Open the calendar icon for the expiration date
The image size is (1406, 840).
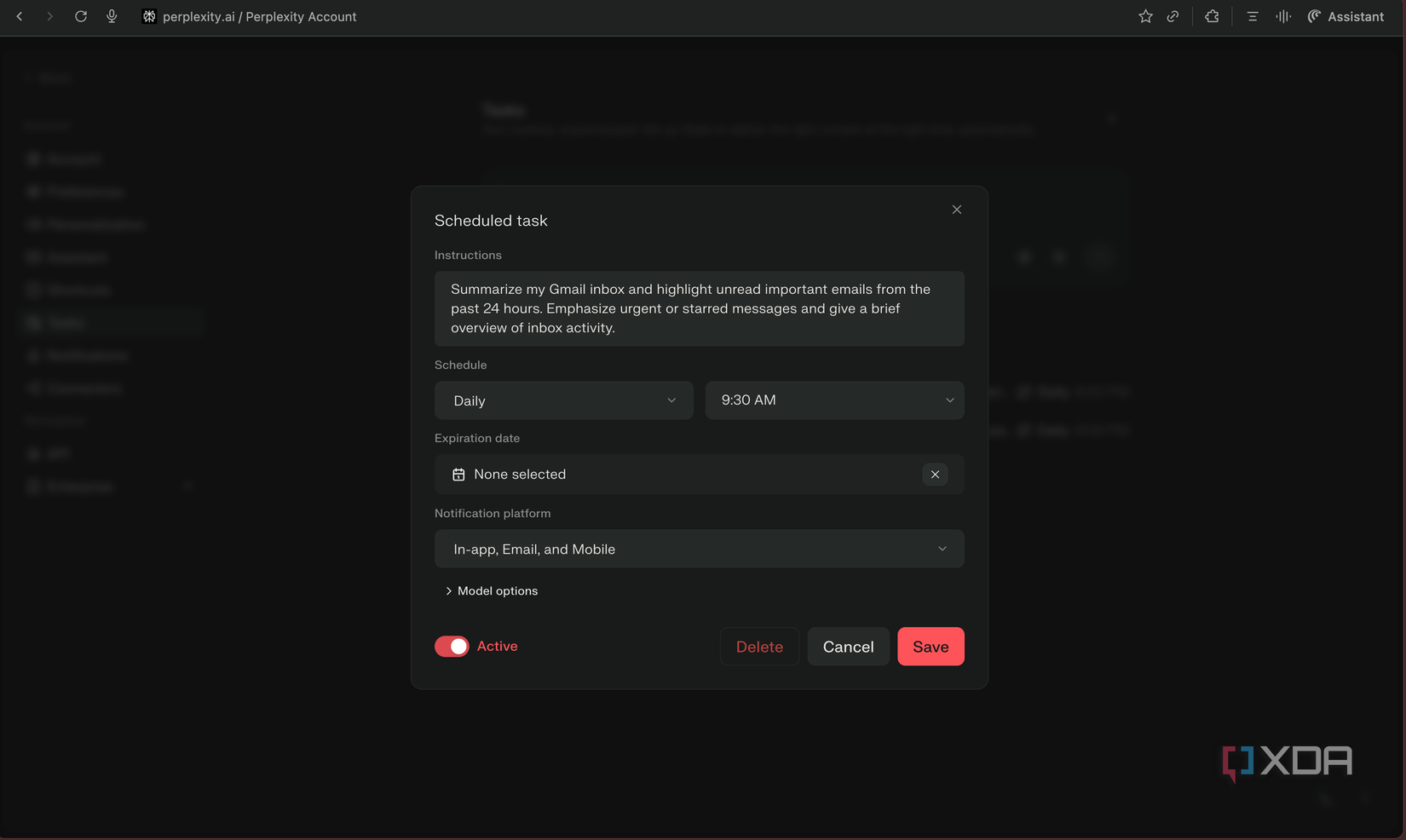[458, 475]
